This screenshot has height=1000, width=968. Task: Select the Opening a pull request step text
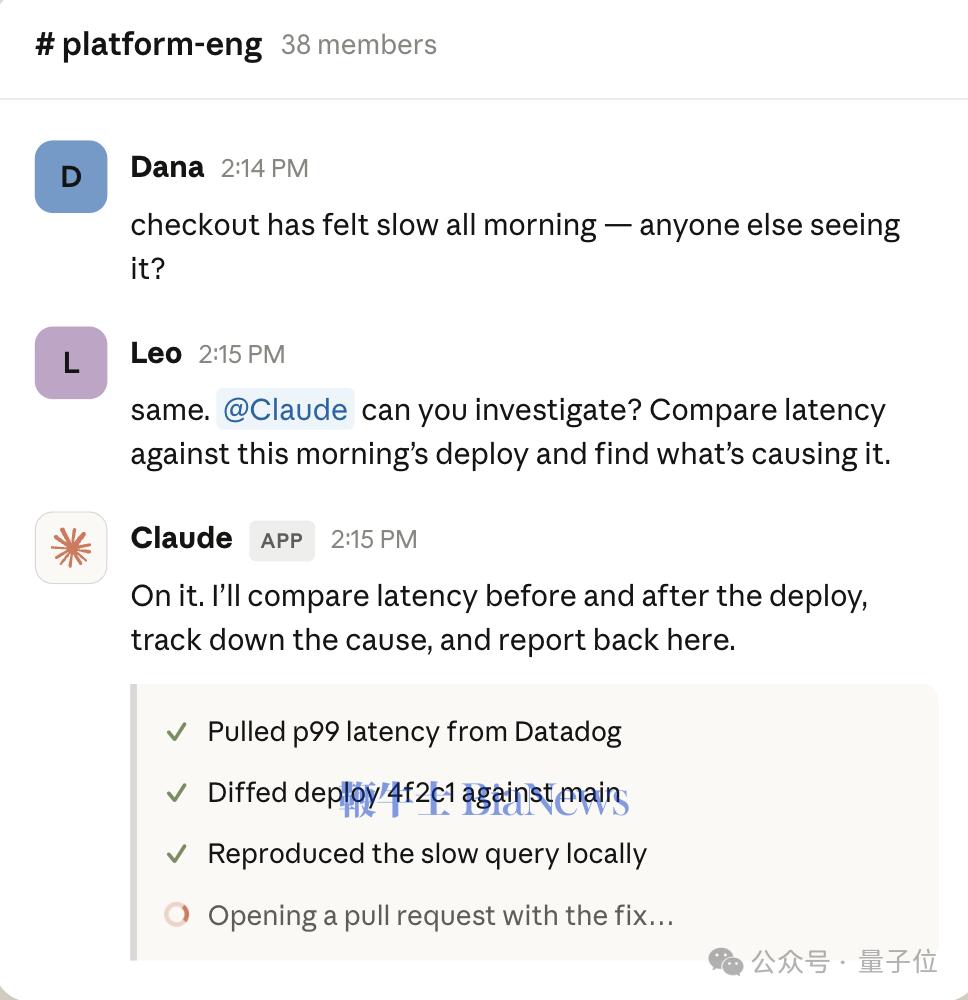click(441, 916)
